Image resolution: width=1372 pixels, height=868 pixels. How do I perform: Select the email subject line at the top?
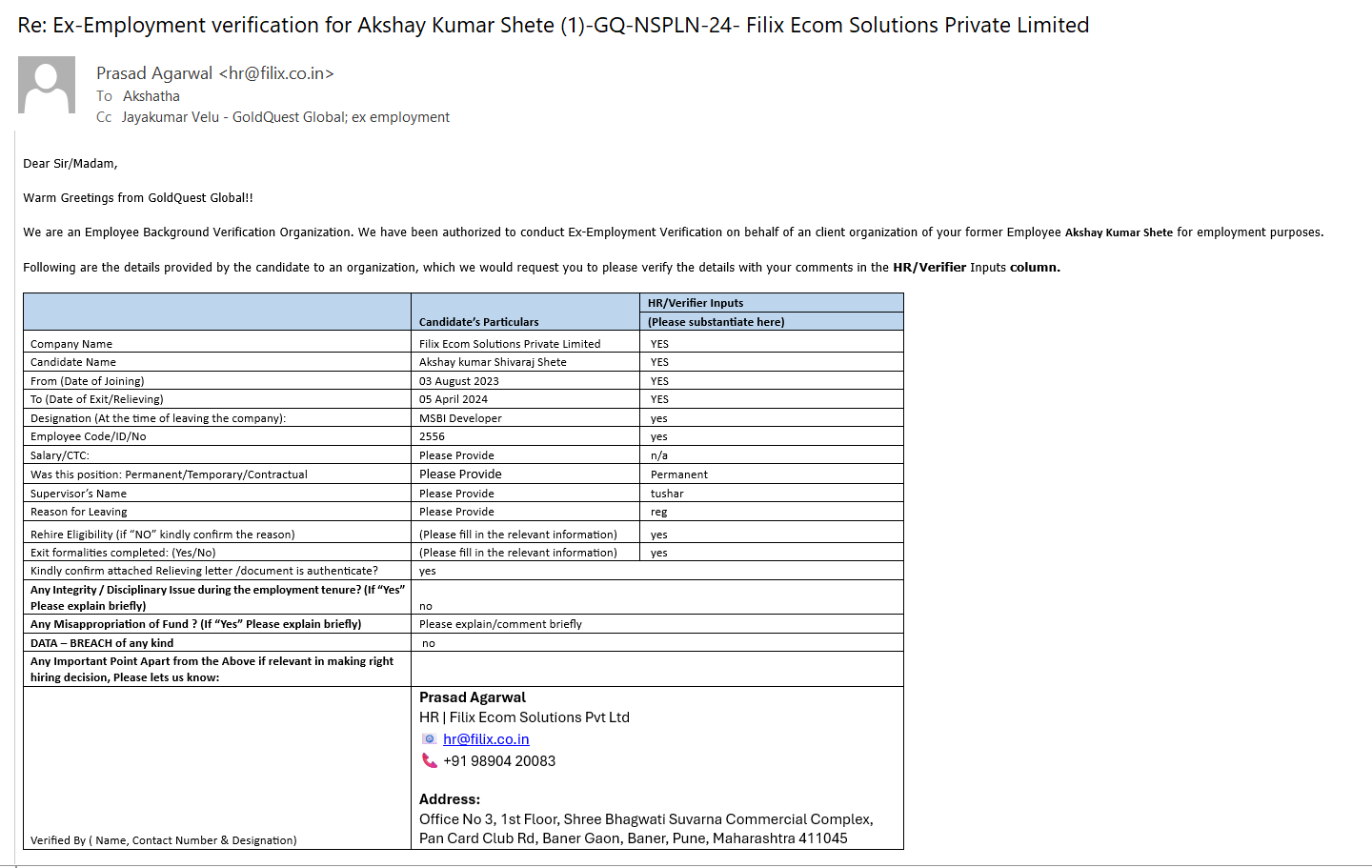[x=554, y=25]
